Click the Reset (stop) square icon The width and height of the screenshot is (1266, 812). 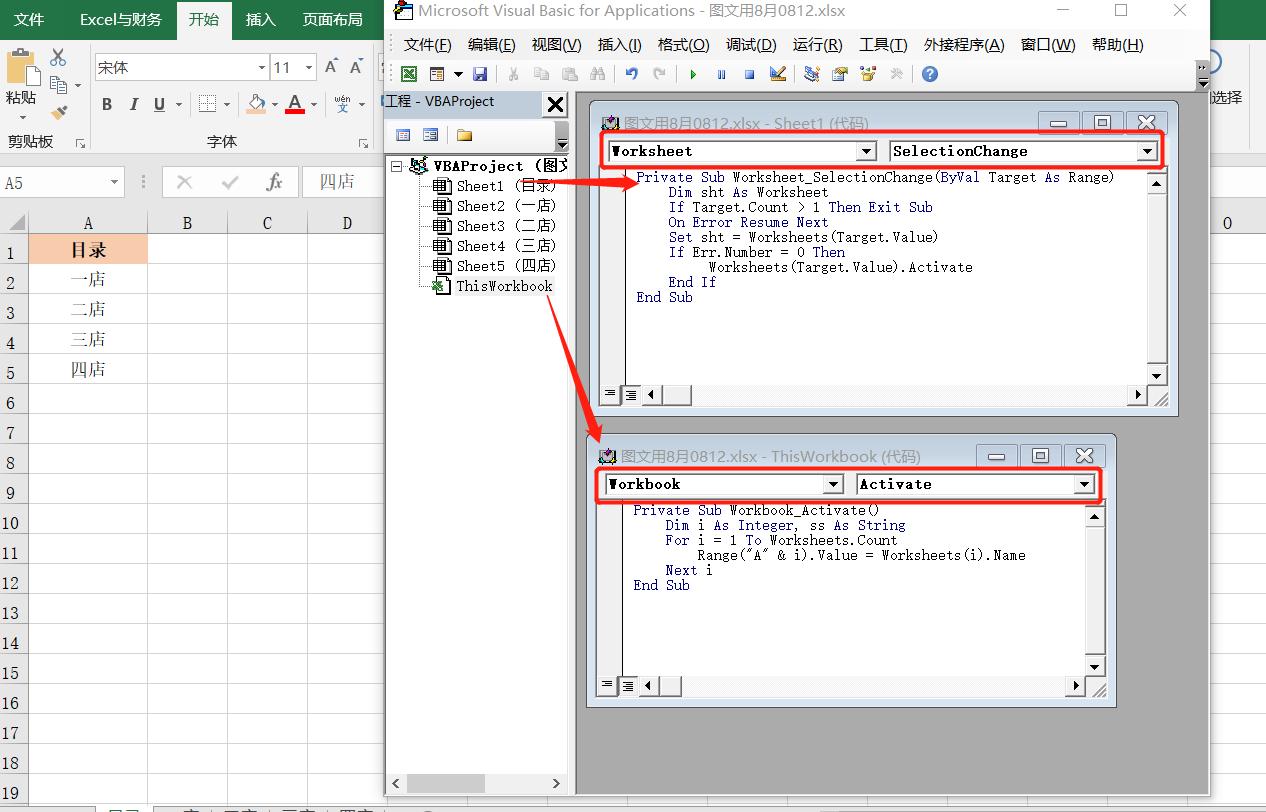(749, 74)
